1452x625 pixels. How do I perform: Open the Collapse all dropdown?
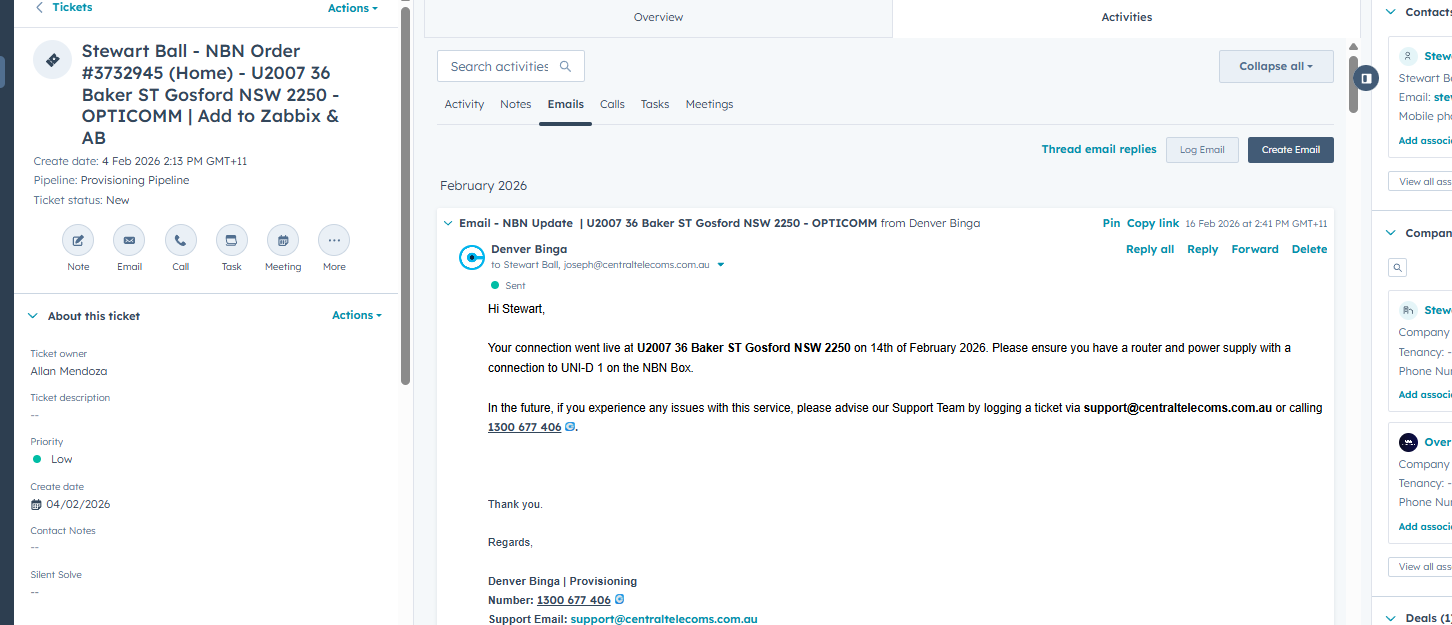pos(1275,67)
